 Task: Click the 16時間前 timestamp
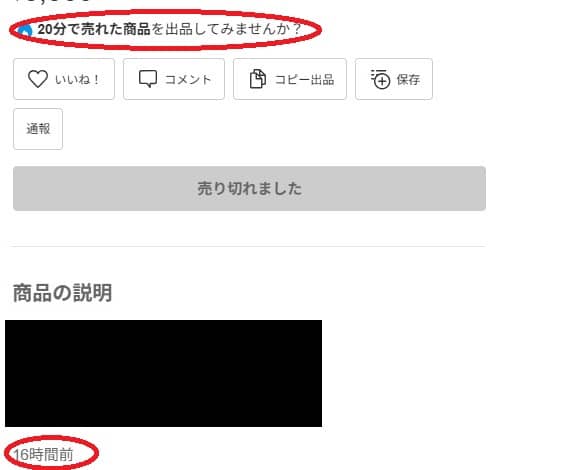tap(43, 455)
